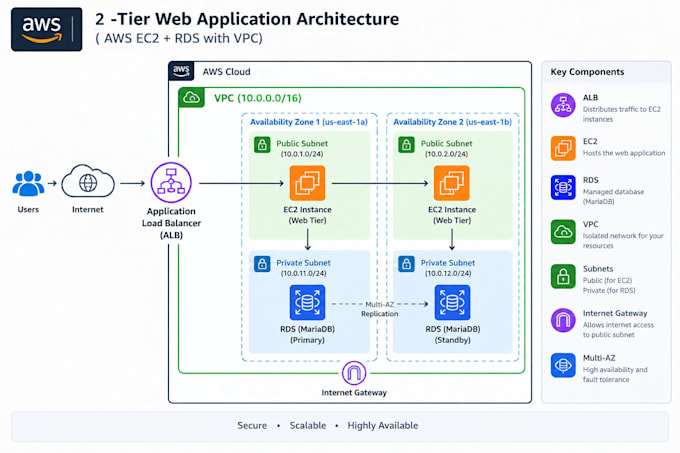
Task: Click the Internet cloud globe icon
Action: pyautogui.click(x=88, y=182)
